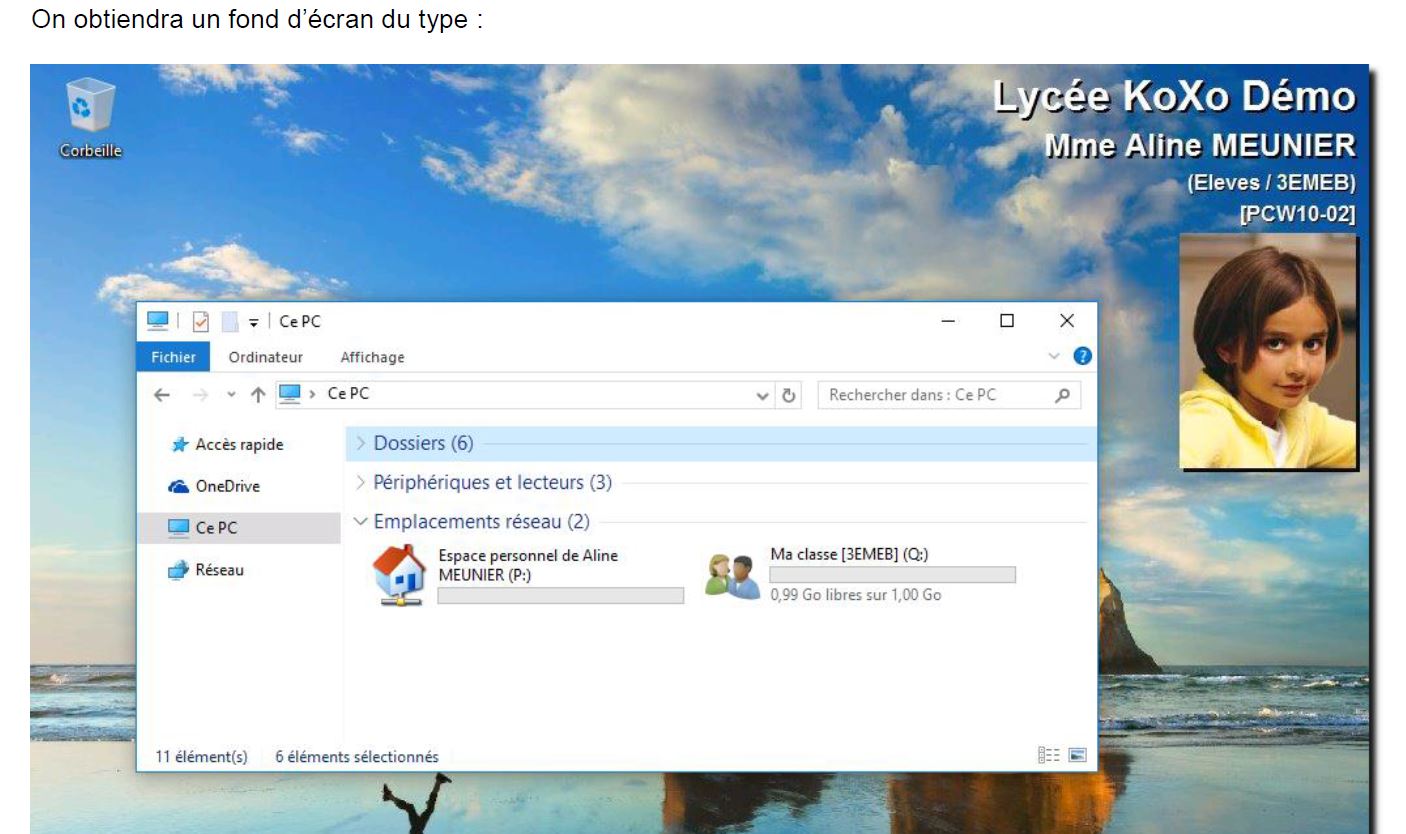The height and width of the screenshot is (834, 1406).
Task: Expand the ribbon with the chevron
Action: [1053, 356]
